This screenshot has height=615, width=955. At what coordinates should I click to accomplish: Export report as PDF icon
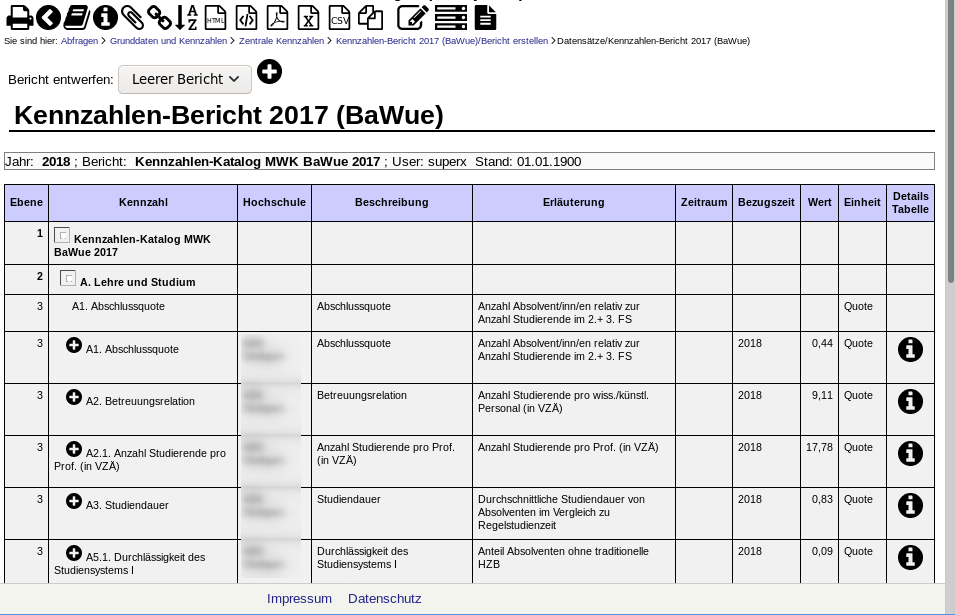[x=277, y=17]
